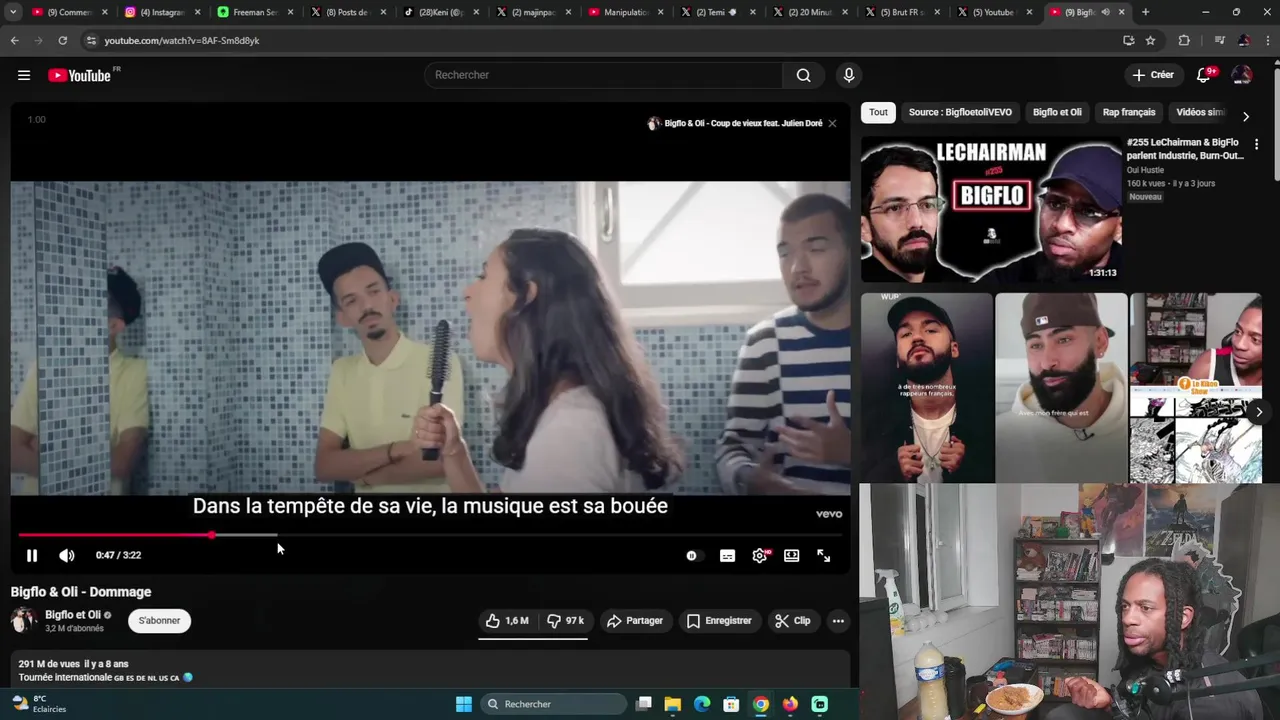
Task: Submit search with magnifier button
Action: (803, 75)
